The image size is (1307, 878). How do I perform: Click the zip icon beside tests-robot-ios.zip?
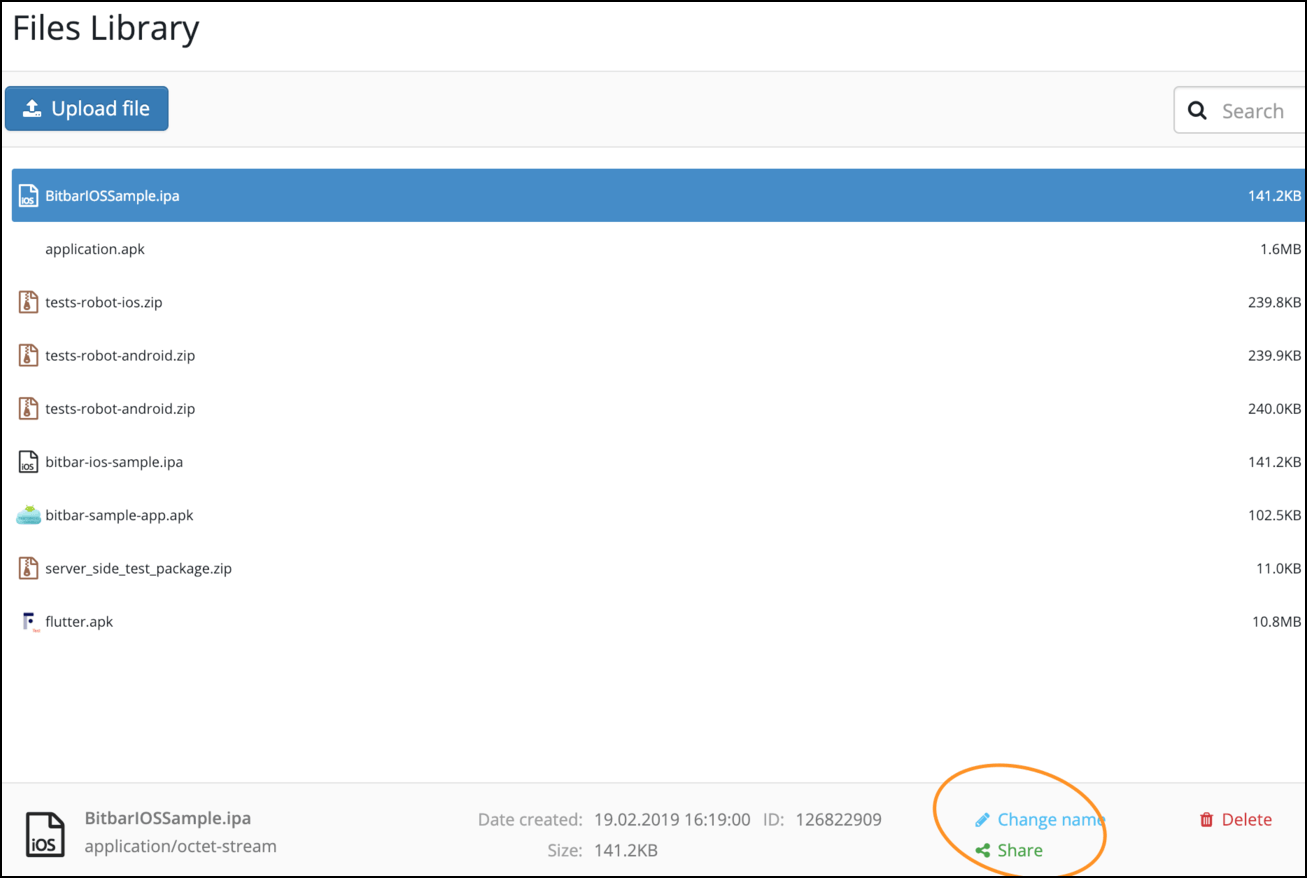(28, 302)
